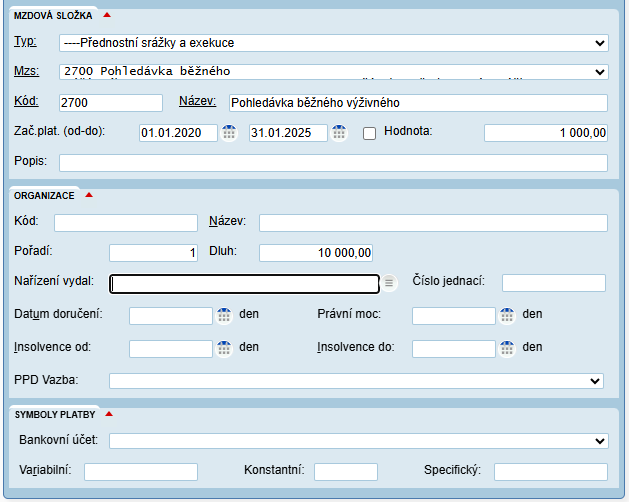The image size is (629, 502).
Task: Tick the checkbox before Hodnota
Action: coord(369,133)
